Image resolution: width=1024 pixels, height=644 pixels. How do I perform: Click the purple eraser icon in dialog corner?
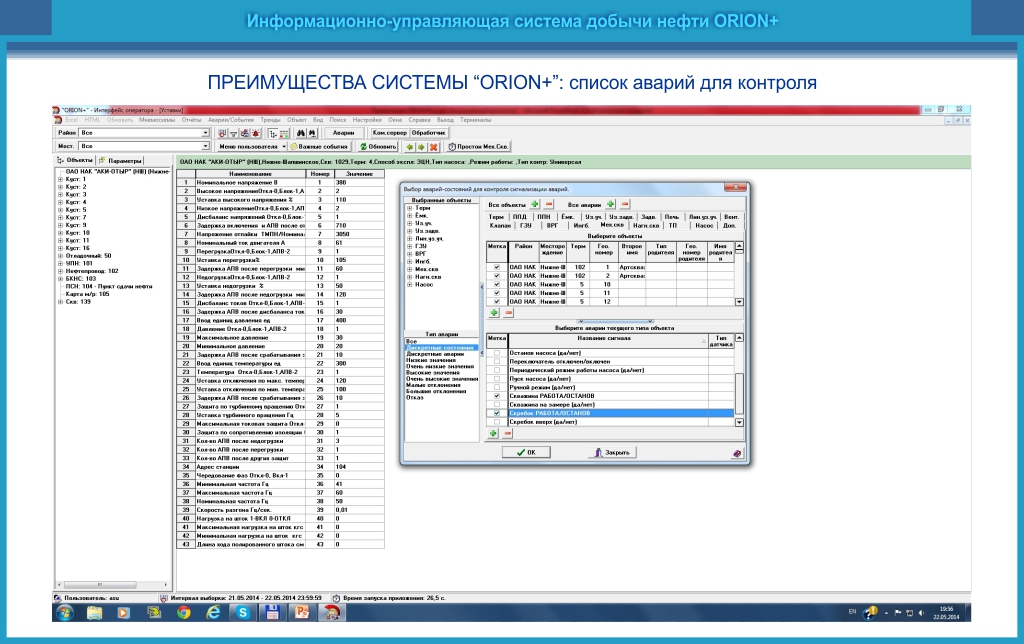[x=737, y=453]
